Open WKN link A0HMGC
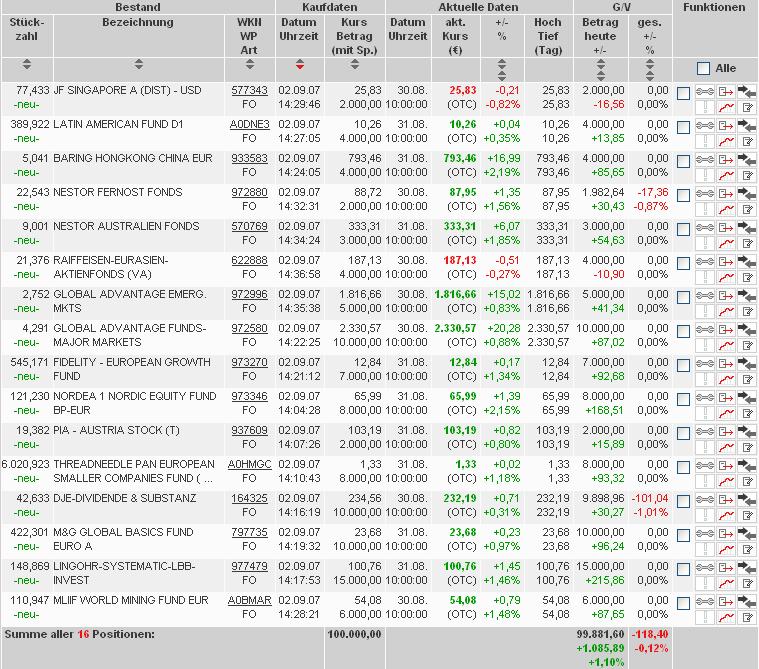The width and height of the screenshot is (759, 669). 249,464
